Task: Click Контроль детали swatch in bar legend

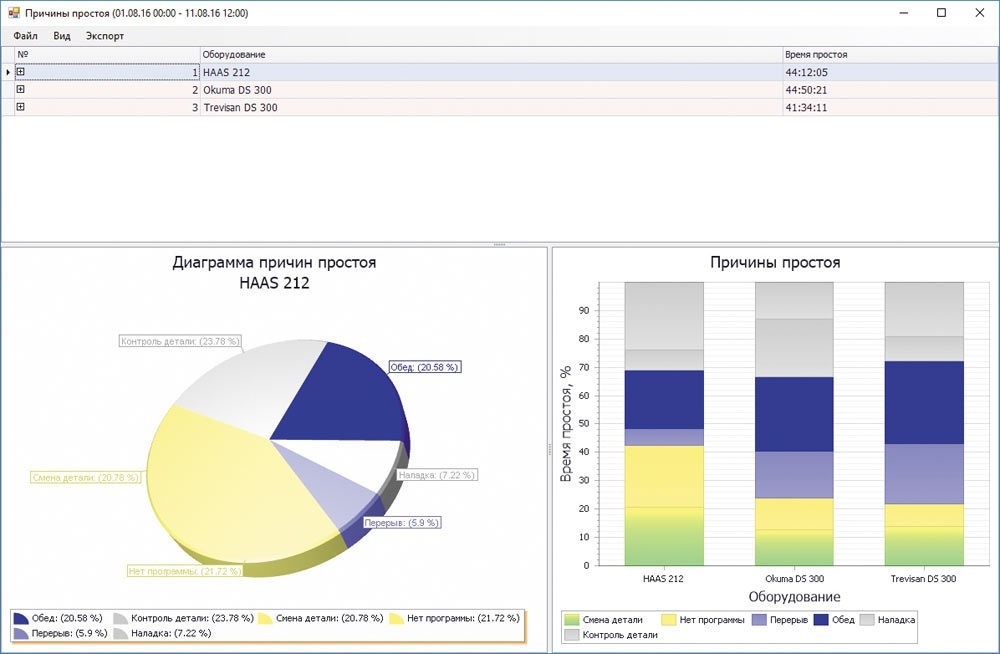Action: tap(572, 635)
